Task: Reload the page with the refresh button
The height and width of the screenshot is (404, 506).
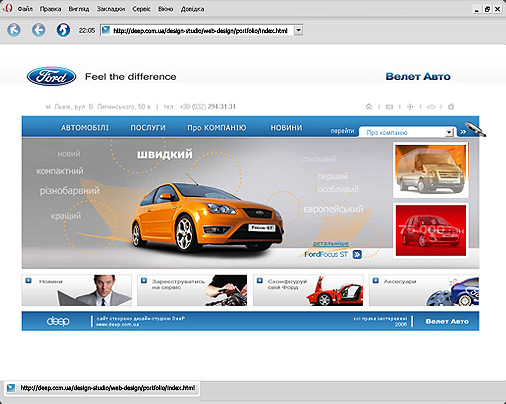Action: 63,30
